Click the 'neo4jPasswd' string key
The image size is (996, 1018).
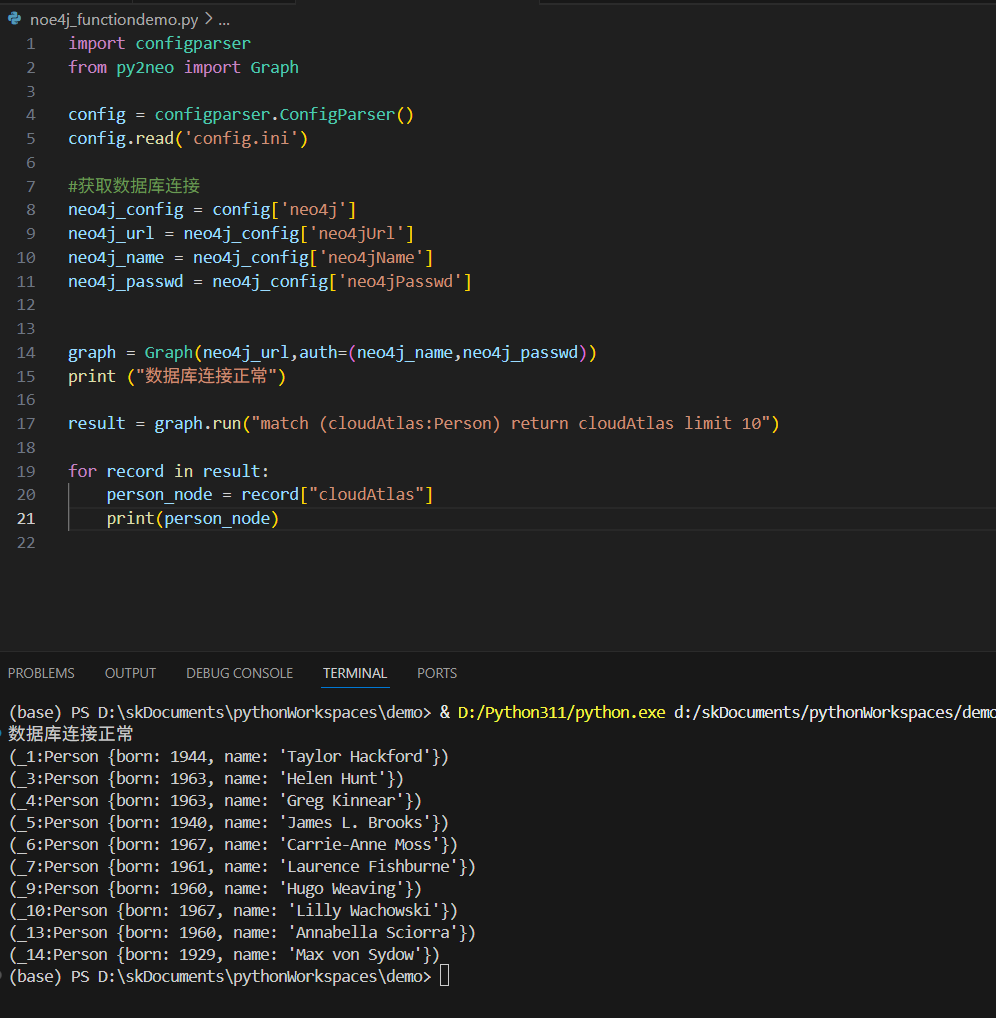pyautogui.click(x=399, y=282)
